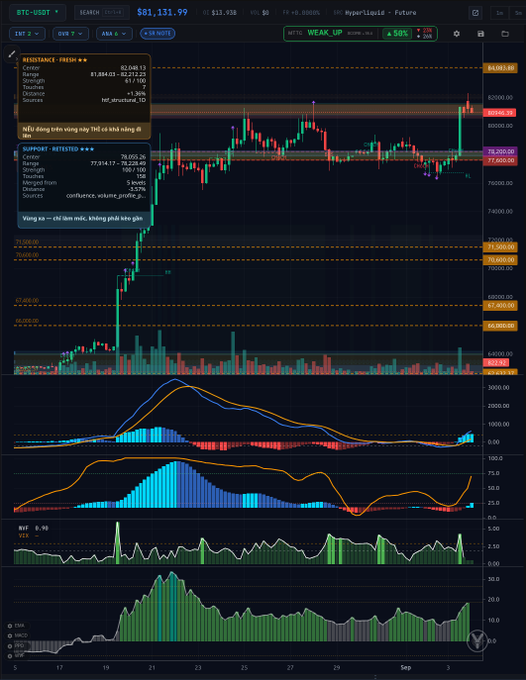The width and height of the screenshot is (526, 680).
Task: Select the red 77,600.00 price level tag
Action: pos(500,160)
